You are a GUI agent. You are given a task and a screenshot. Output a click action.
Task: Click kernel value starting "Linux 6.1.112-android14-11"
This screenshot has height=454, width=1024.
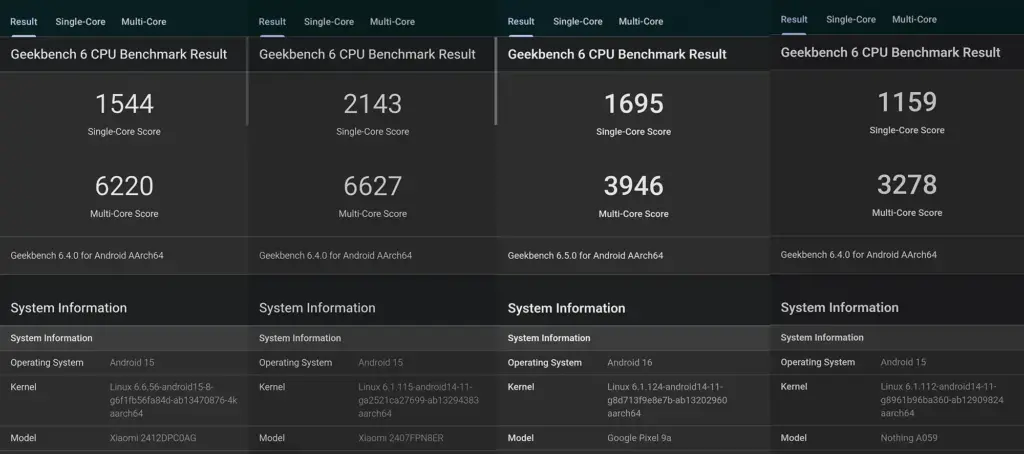(x=942, y=400)
